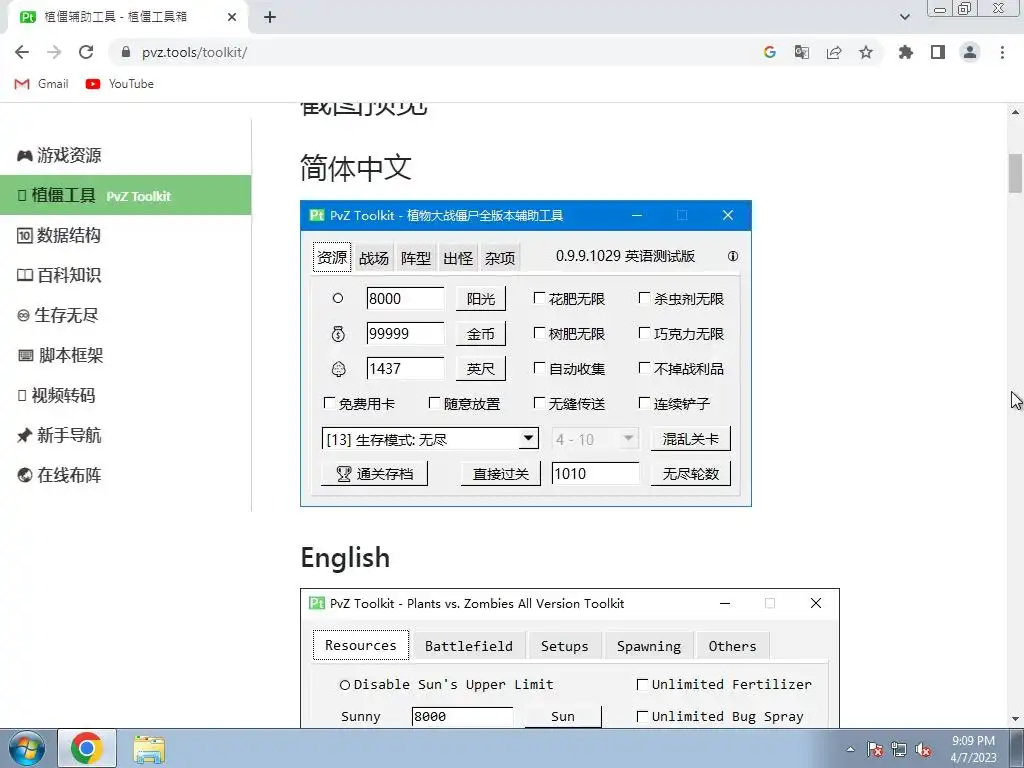Click the 阳光 button
1024x768 pixels.
[x=481, y=298]
